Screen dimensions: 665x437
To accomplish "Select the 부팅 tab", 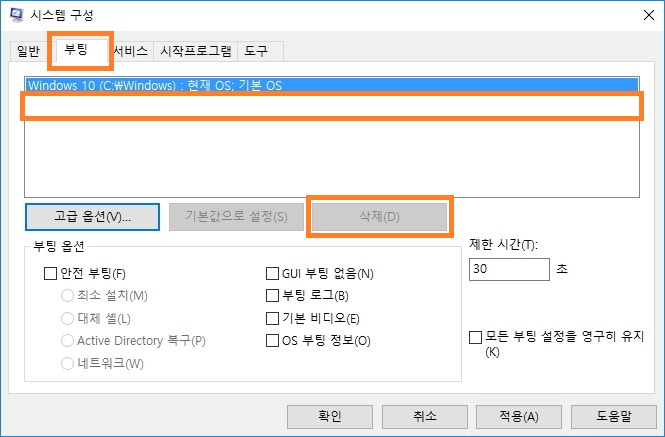I will [76, 50].
